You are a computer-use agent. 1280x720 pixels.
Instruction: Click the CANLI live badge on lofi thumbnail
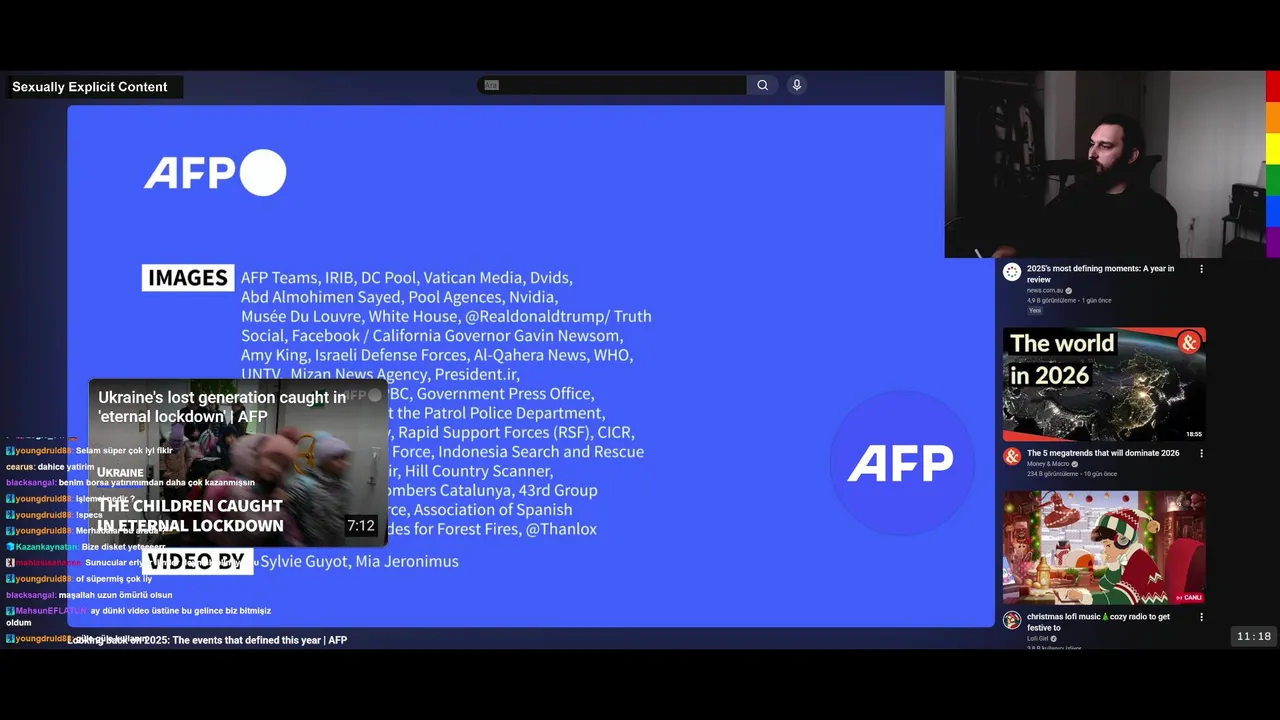pyautogui.click(x=1188, y=598)
